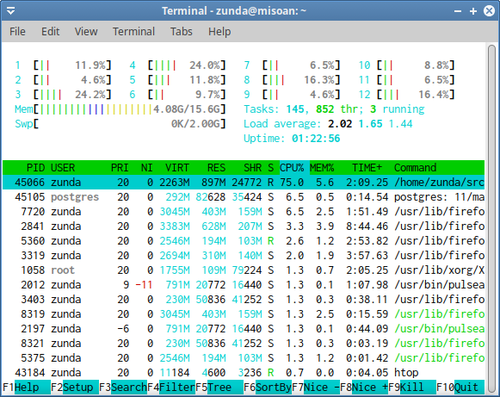Image resolution: width=500 pixels, height=397 pixels.
Task: Sort by the Command column header
Action: 415,168
